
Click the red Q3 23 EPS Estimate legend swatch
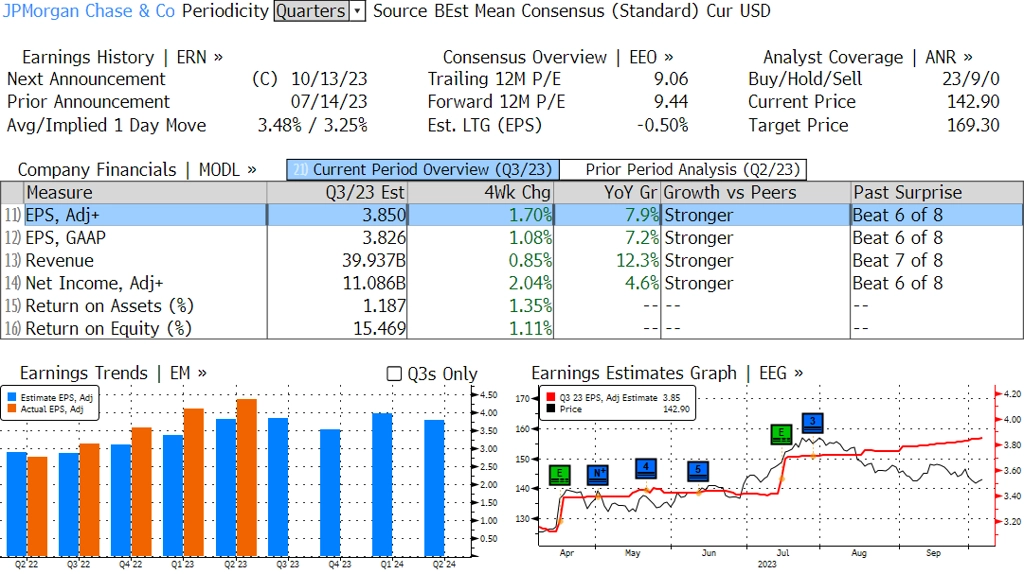[x=551, y=397]
